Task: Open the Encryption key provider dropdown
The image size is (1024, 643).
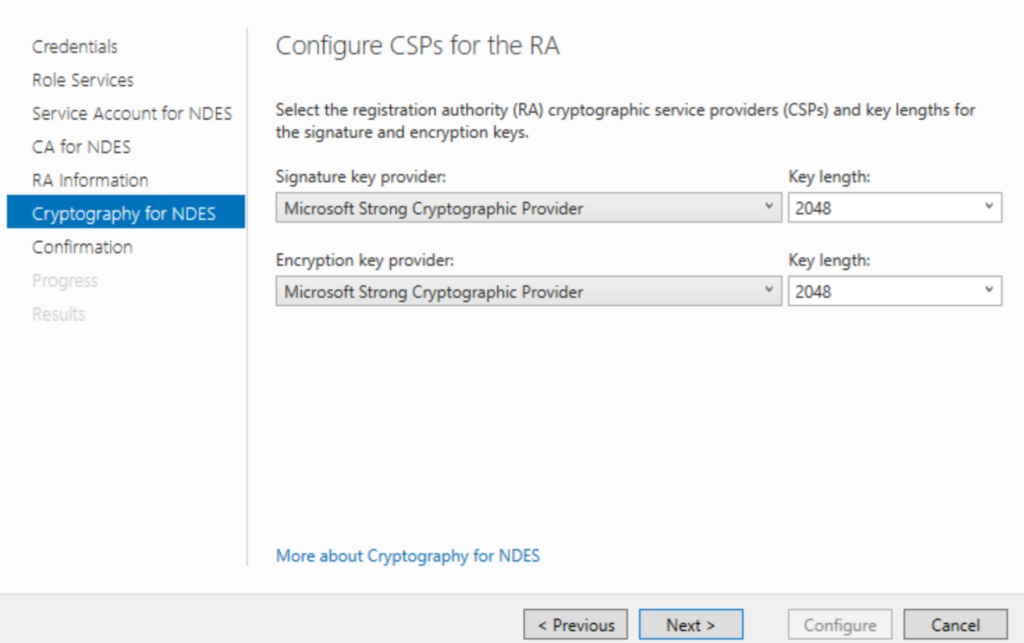Action: click(x=528, y=291)
